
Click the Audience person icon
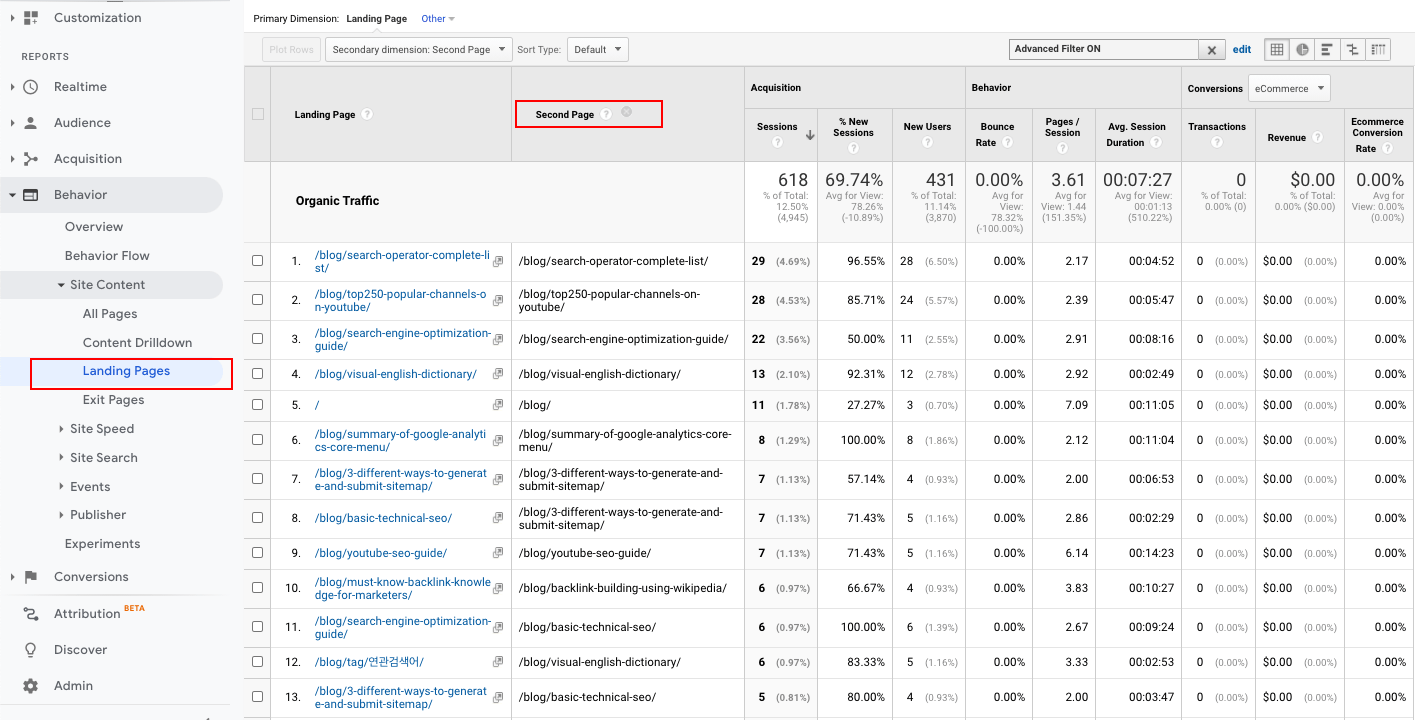point(31,123)
